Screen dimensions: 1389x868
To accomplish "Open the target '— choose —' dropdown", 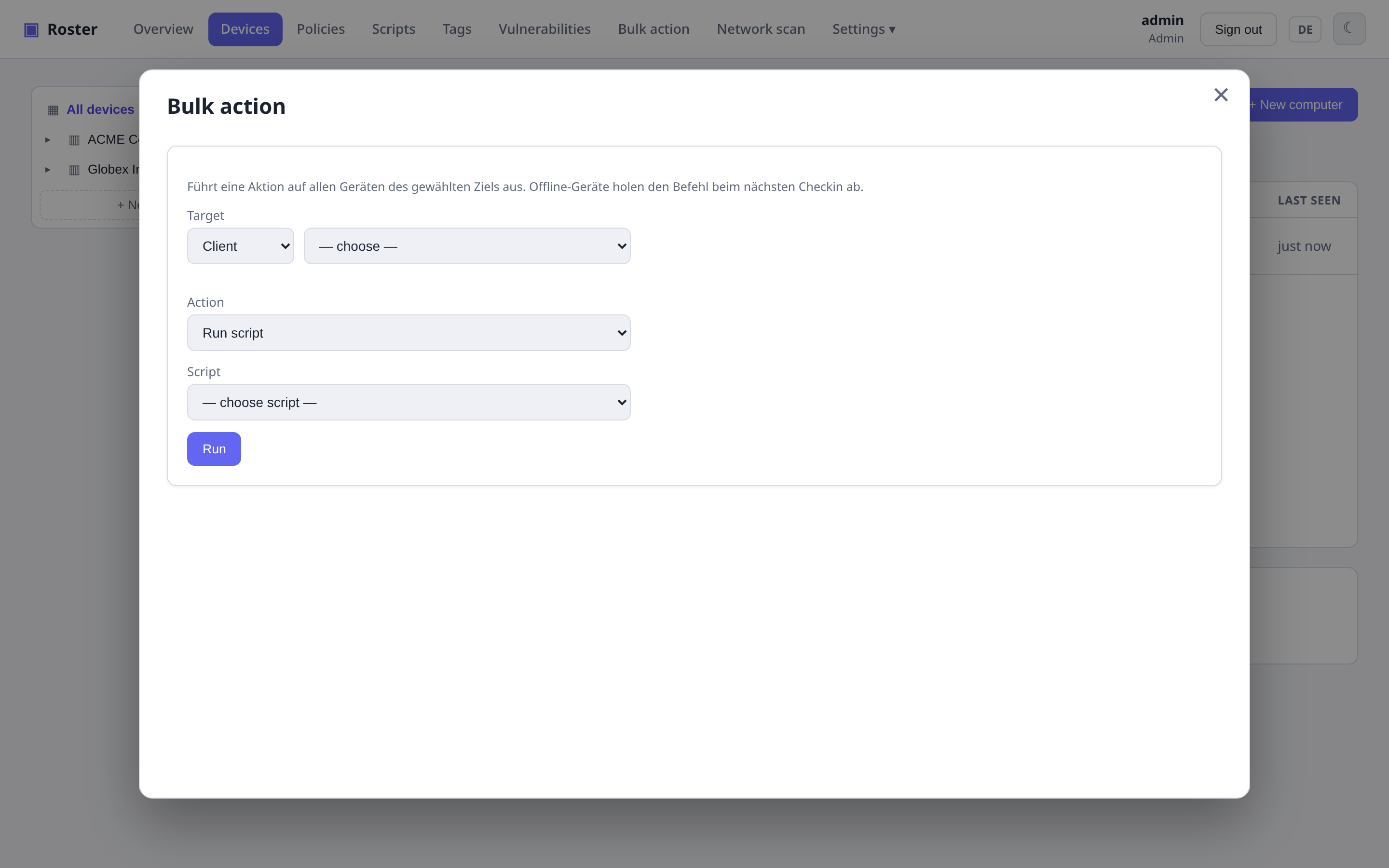I will coord(467,246).
